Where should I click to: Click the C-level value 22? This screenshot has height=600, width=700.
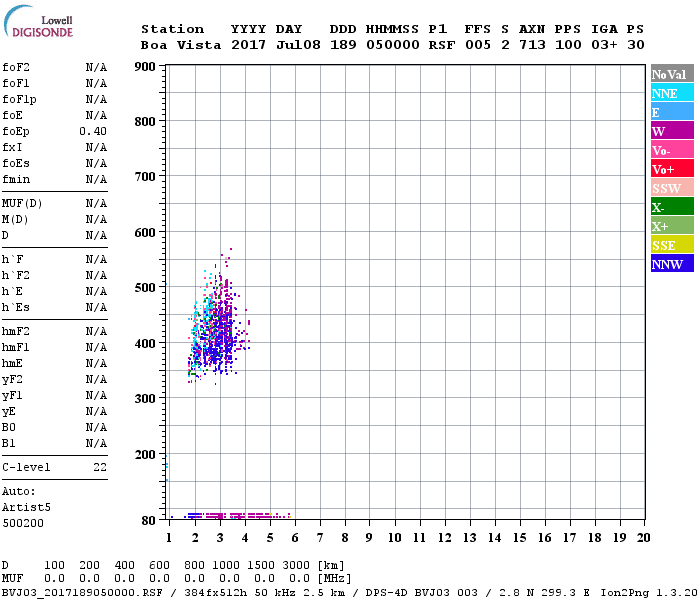(99, 468)
